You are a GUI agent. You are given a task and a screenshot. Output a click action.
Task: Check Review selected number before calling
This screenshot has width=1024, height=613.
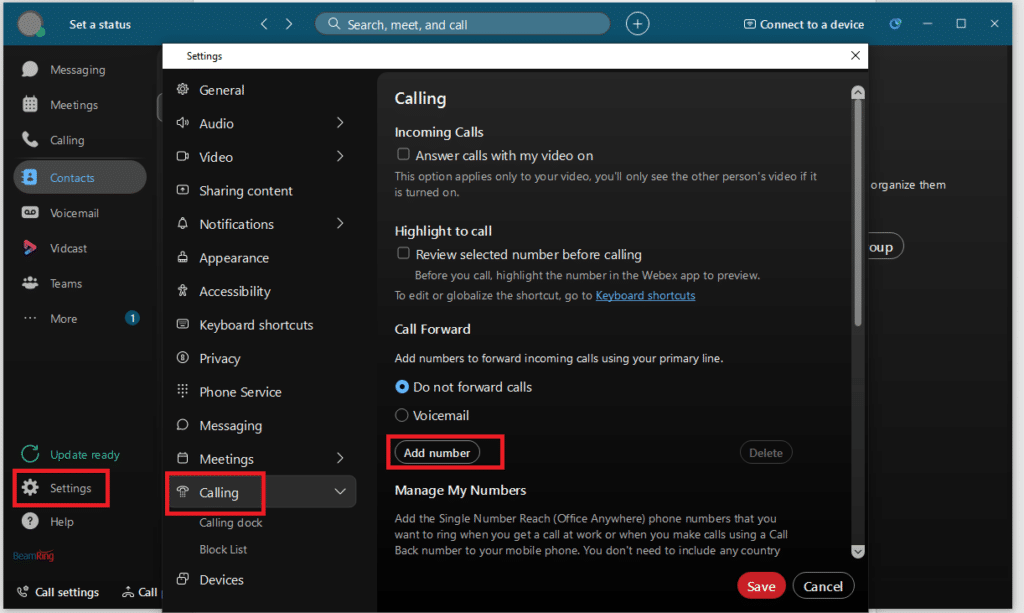(x=404, y=253)
